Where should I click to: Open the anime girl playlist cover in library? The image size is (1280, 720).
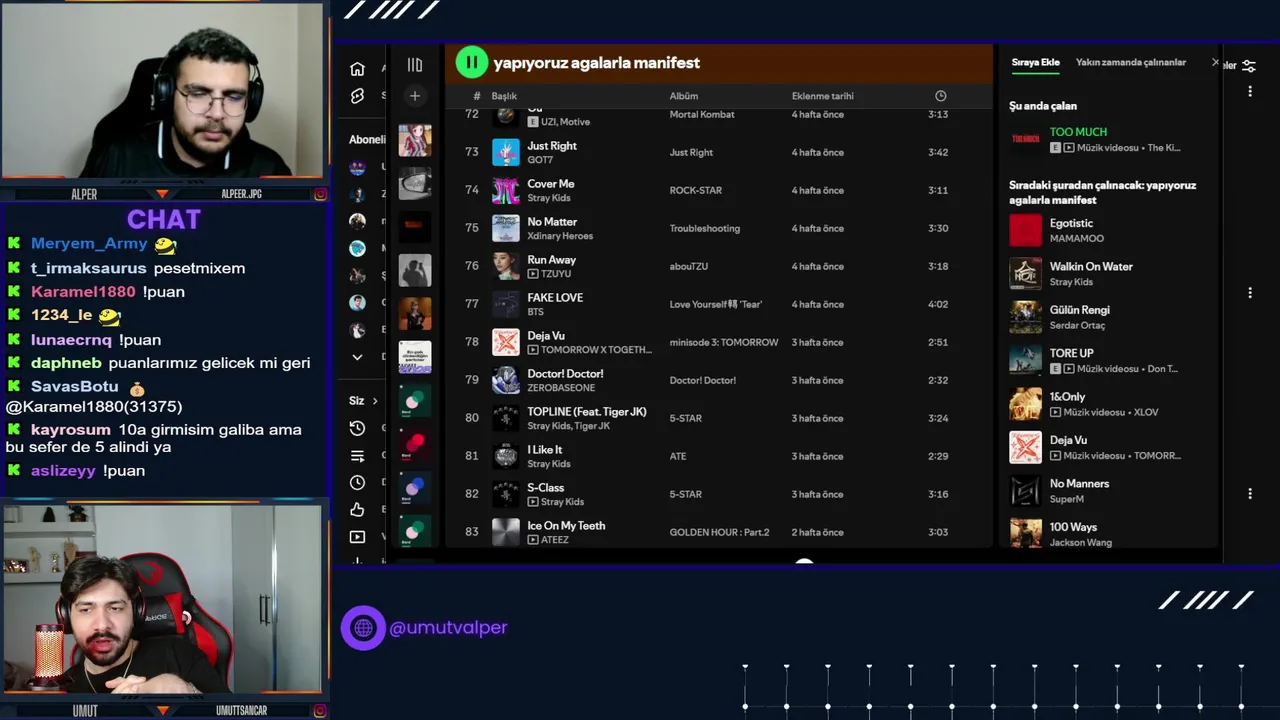pyautogui.click(x=415, y=140)
